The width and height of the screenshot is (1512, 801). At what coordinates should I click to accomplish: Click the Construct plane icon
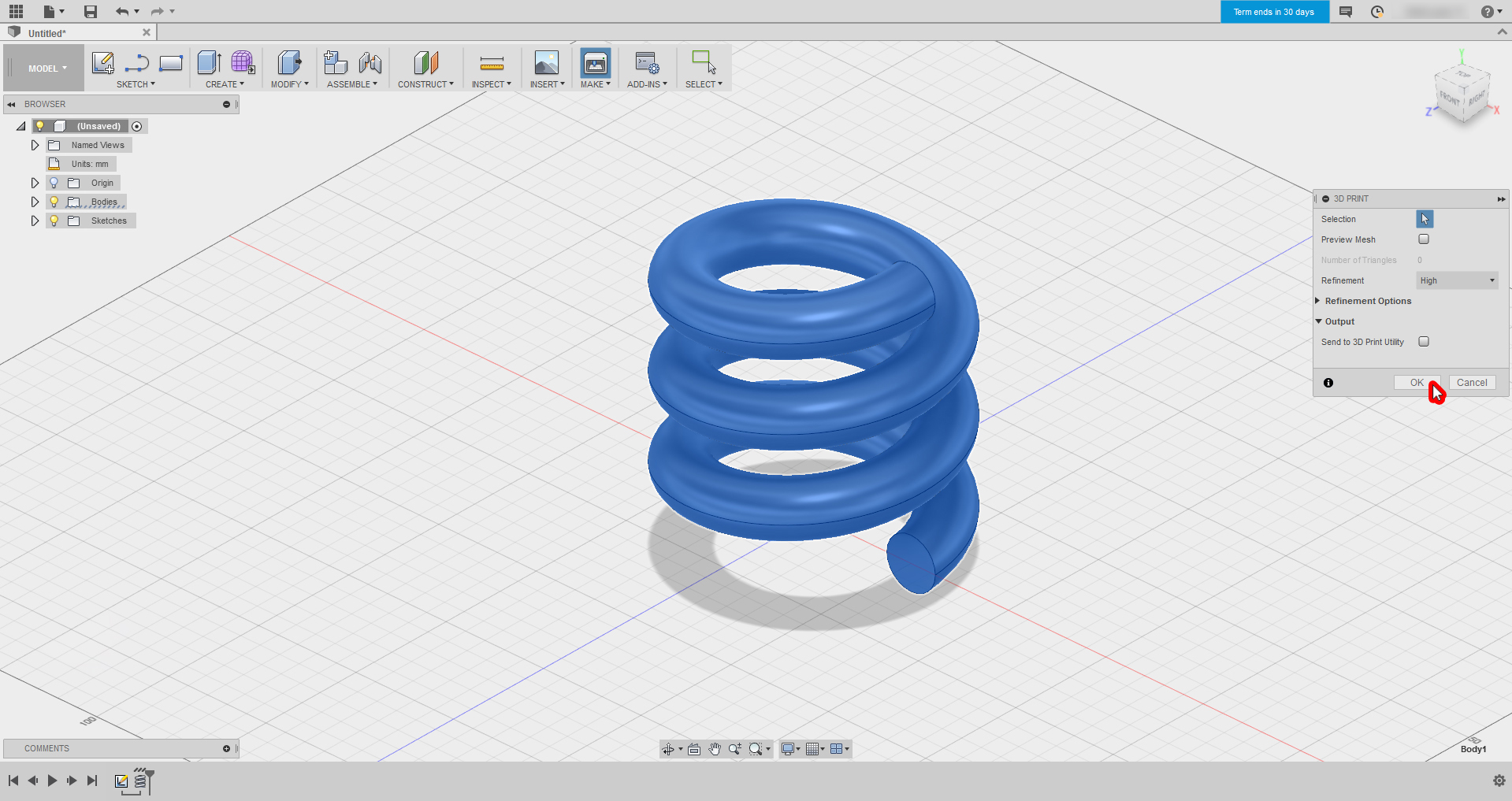425,63
